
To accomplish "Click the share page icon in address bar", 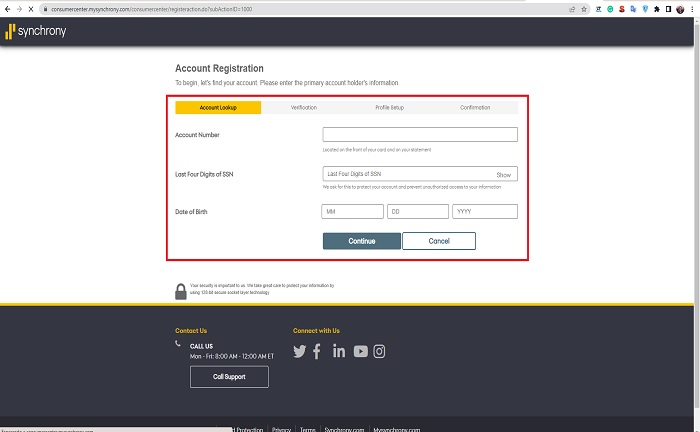I will (x=570, y=7).
